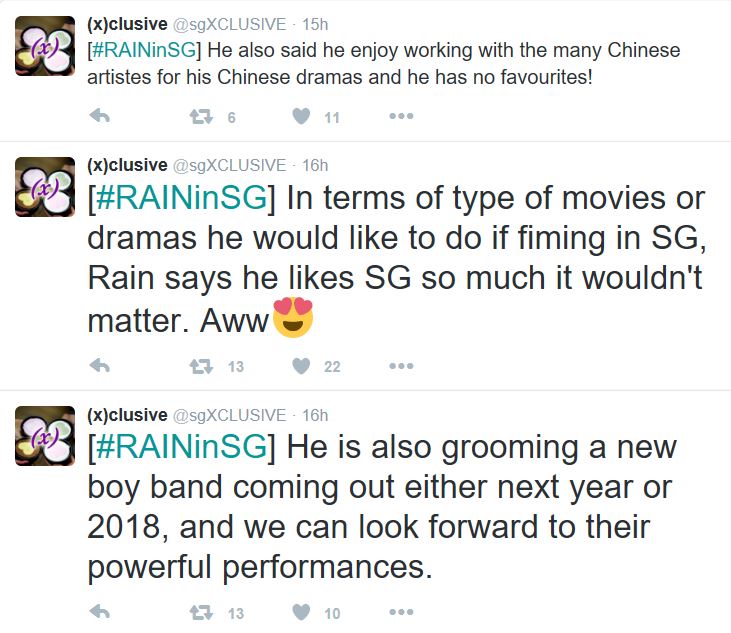Open more options on the filming in SG tweet
The image size is (731, 633).
401,366
